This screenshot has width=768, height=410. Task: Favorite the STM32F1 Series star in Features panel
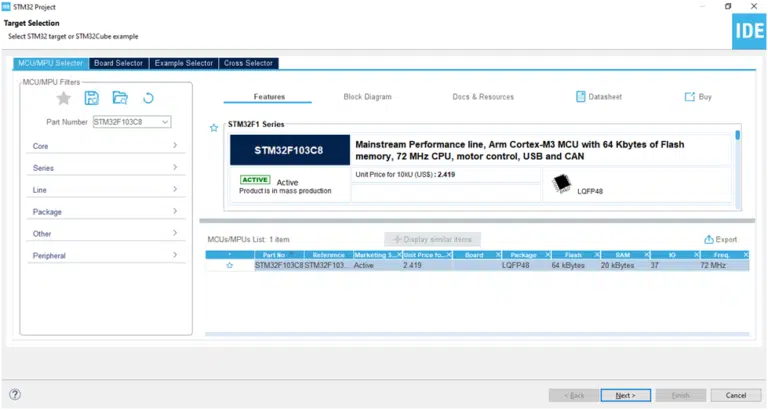(x=214, y=128)
